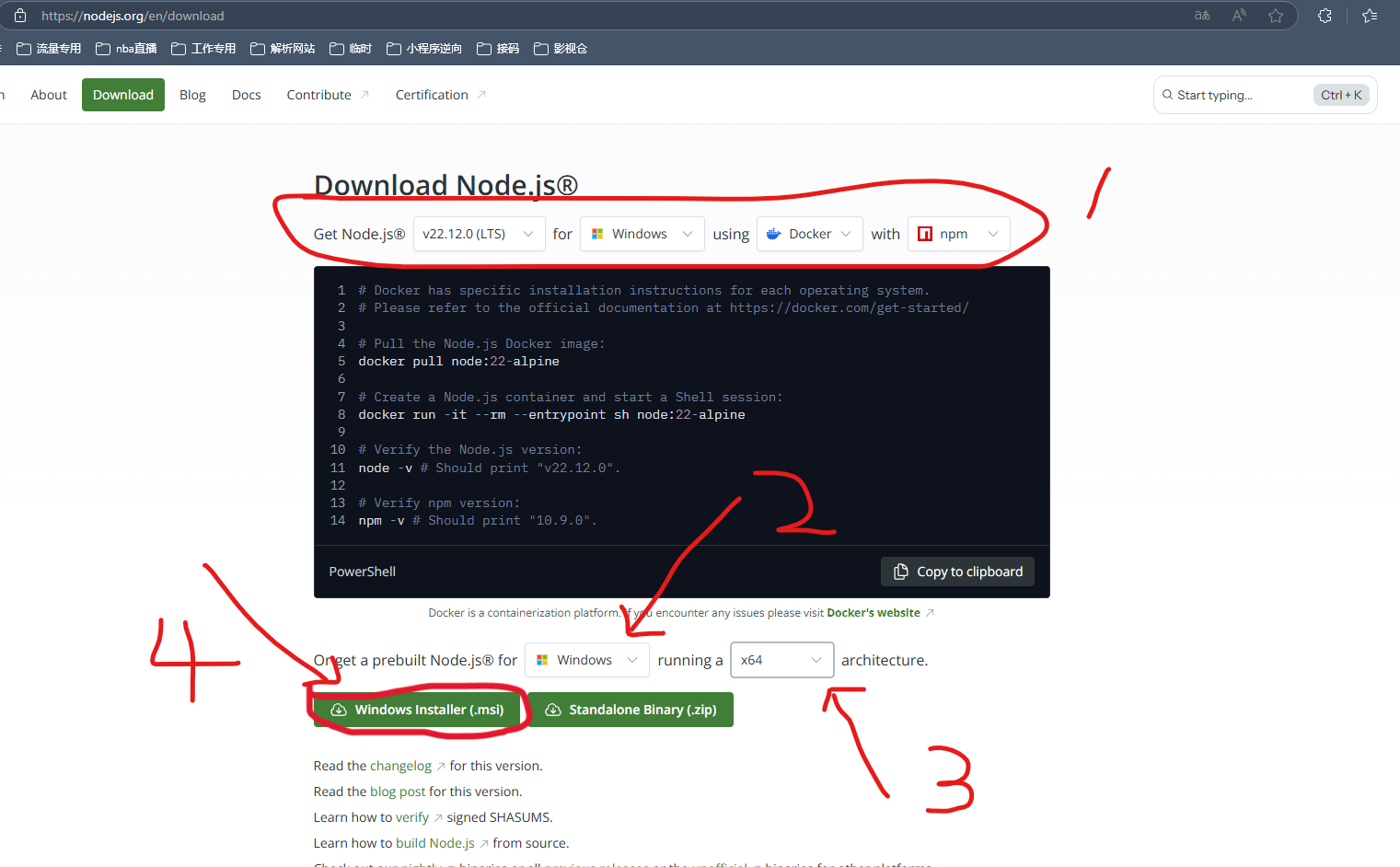Screen dimensions: 1400x867
Task: Open the 临时 bookmark folder
Action: coord(351,49)
